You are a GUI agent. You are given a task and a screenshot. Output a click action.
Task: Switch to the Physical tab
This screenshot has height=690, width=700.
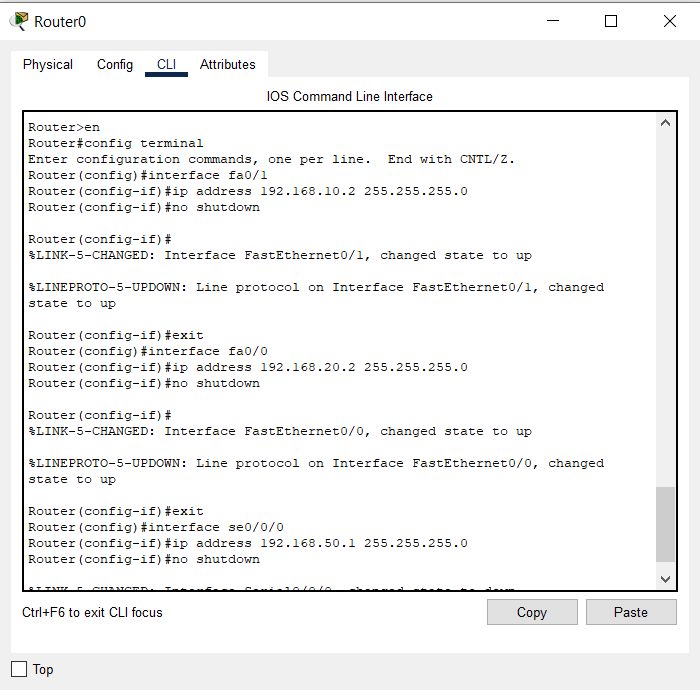coord(48,65)
